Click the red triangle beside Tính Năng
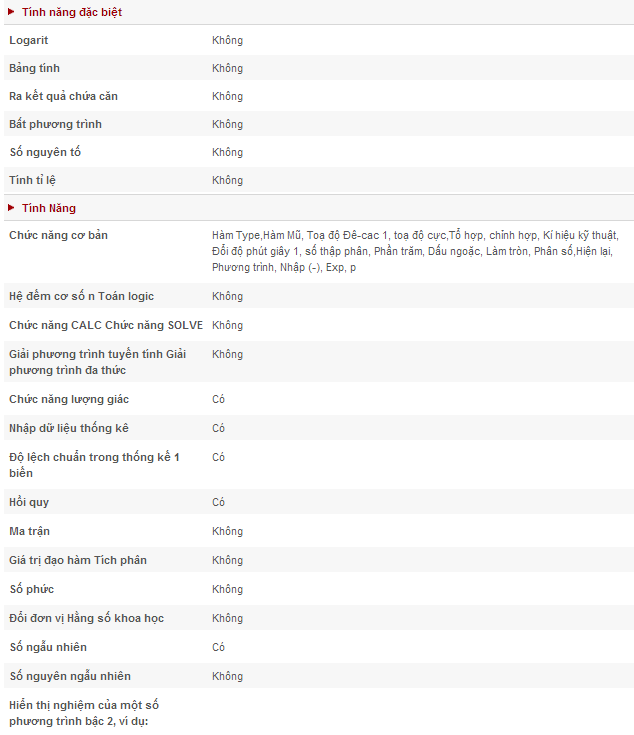Image resolution: width=634 pixels, height=735 pixels. (11, 208)
